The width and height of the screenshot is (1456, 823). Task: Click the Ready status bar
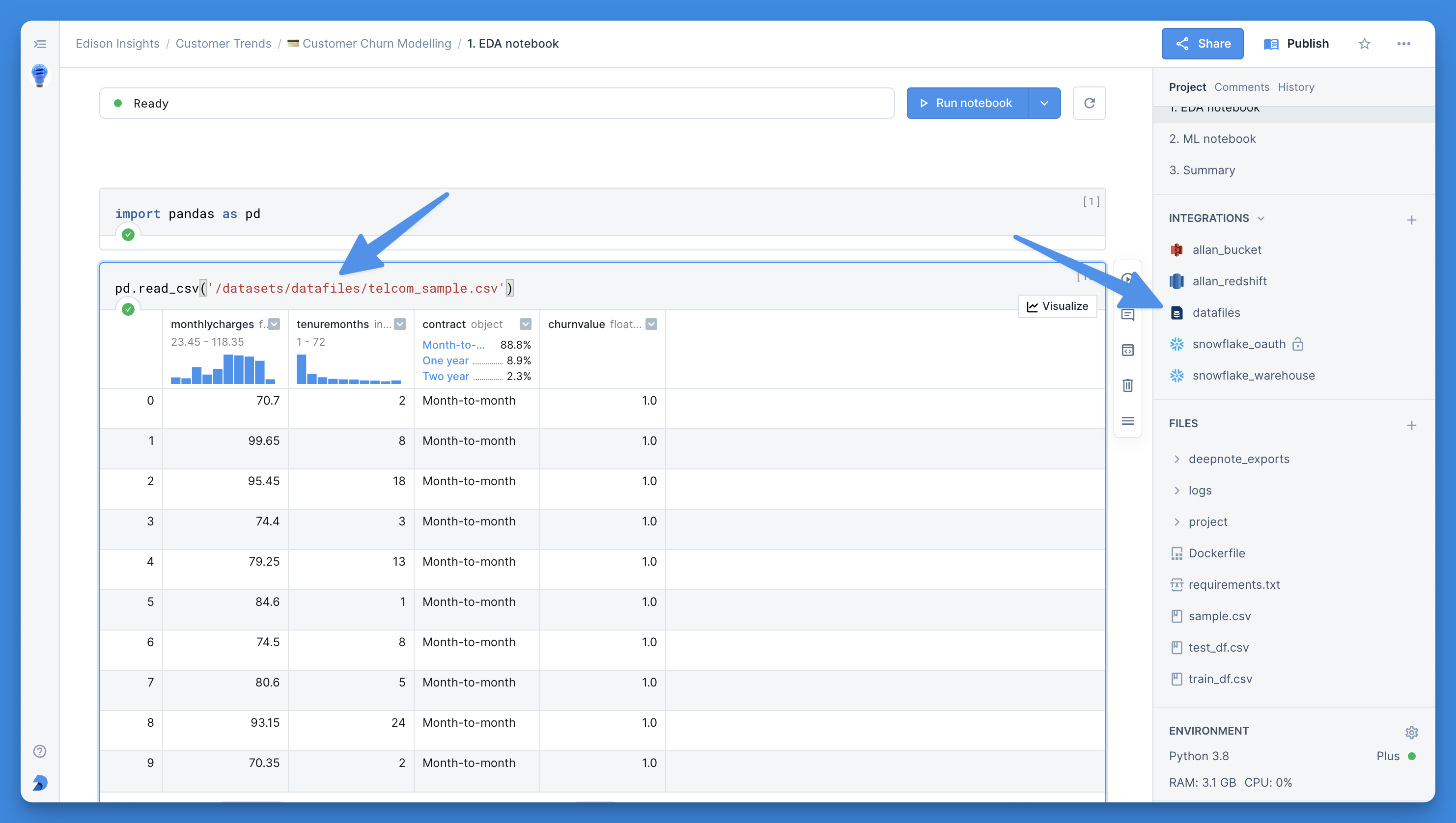[x=497, y=103]
